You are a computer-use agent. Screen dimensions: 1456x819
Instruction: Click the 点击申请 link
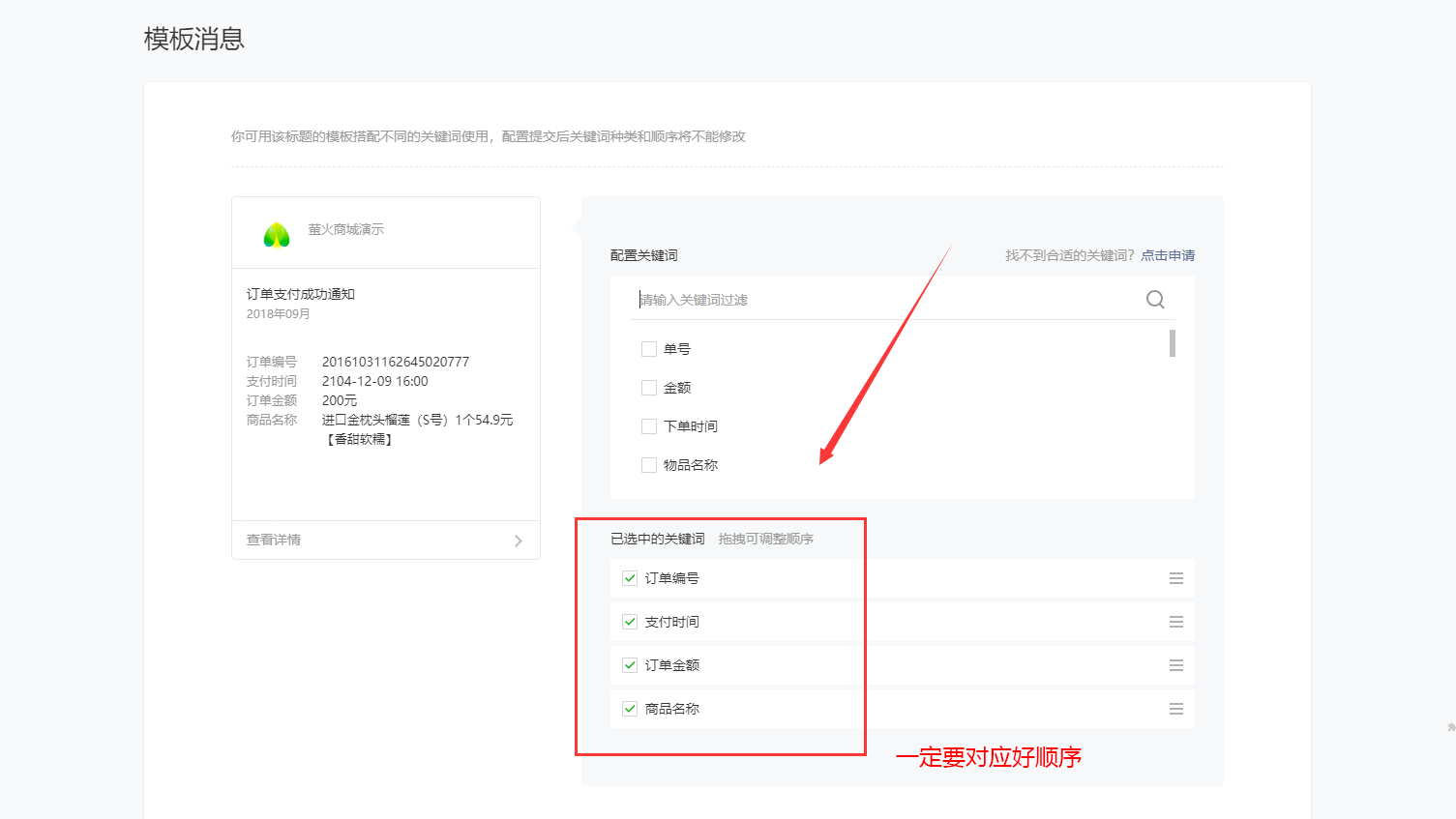[1168, 255]
